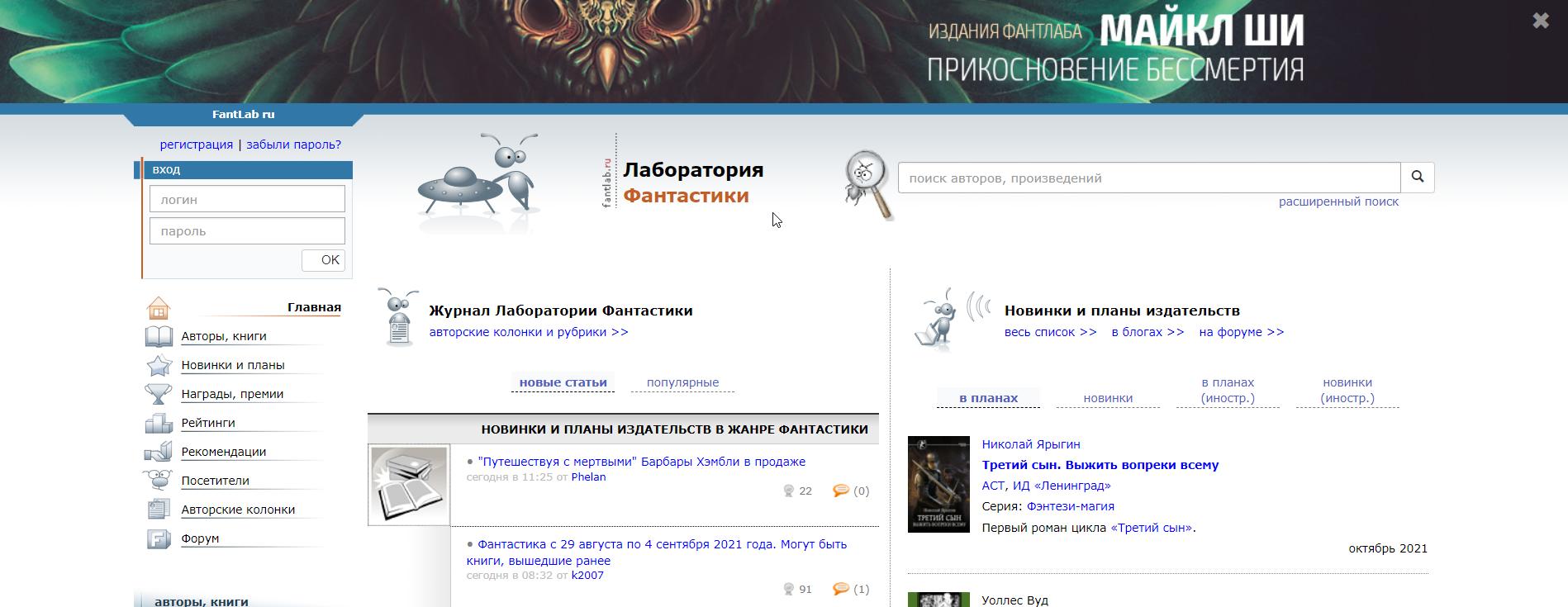Click the search magnifier button
The width and height of the screenshot is (1568, 607).
point(1418,178)
